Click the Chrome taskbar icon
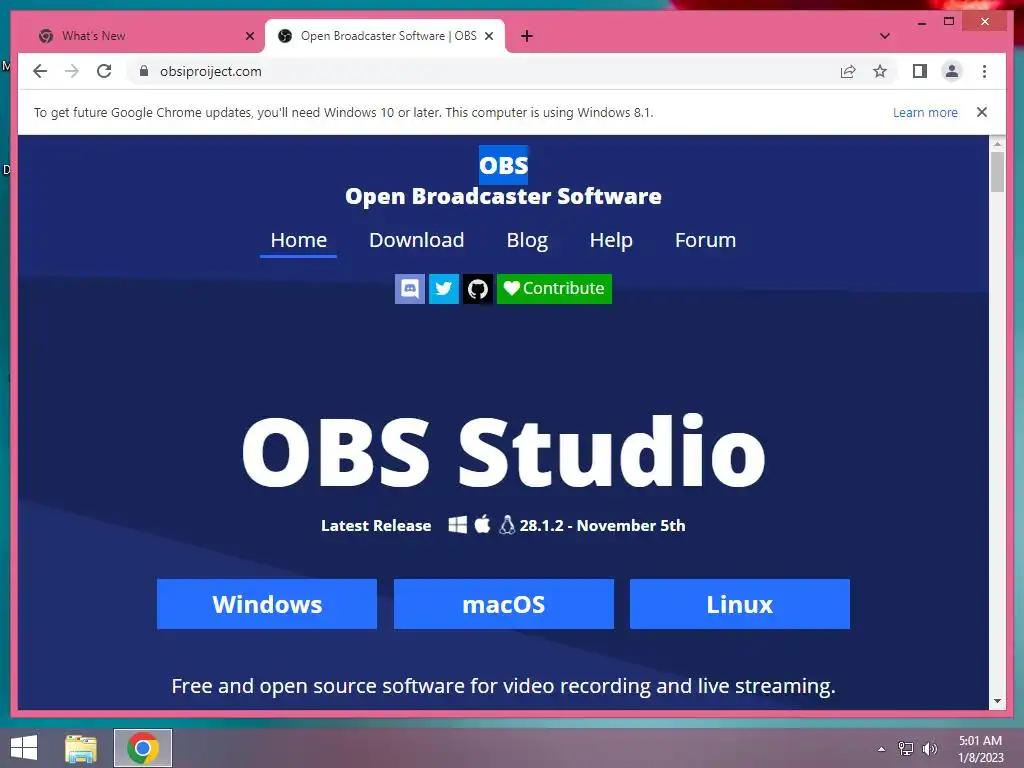The width and height of the screenshot is (1024, 768). [x=143, y=748]
